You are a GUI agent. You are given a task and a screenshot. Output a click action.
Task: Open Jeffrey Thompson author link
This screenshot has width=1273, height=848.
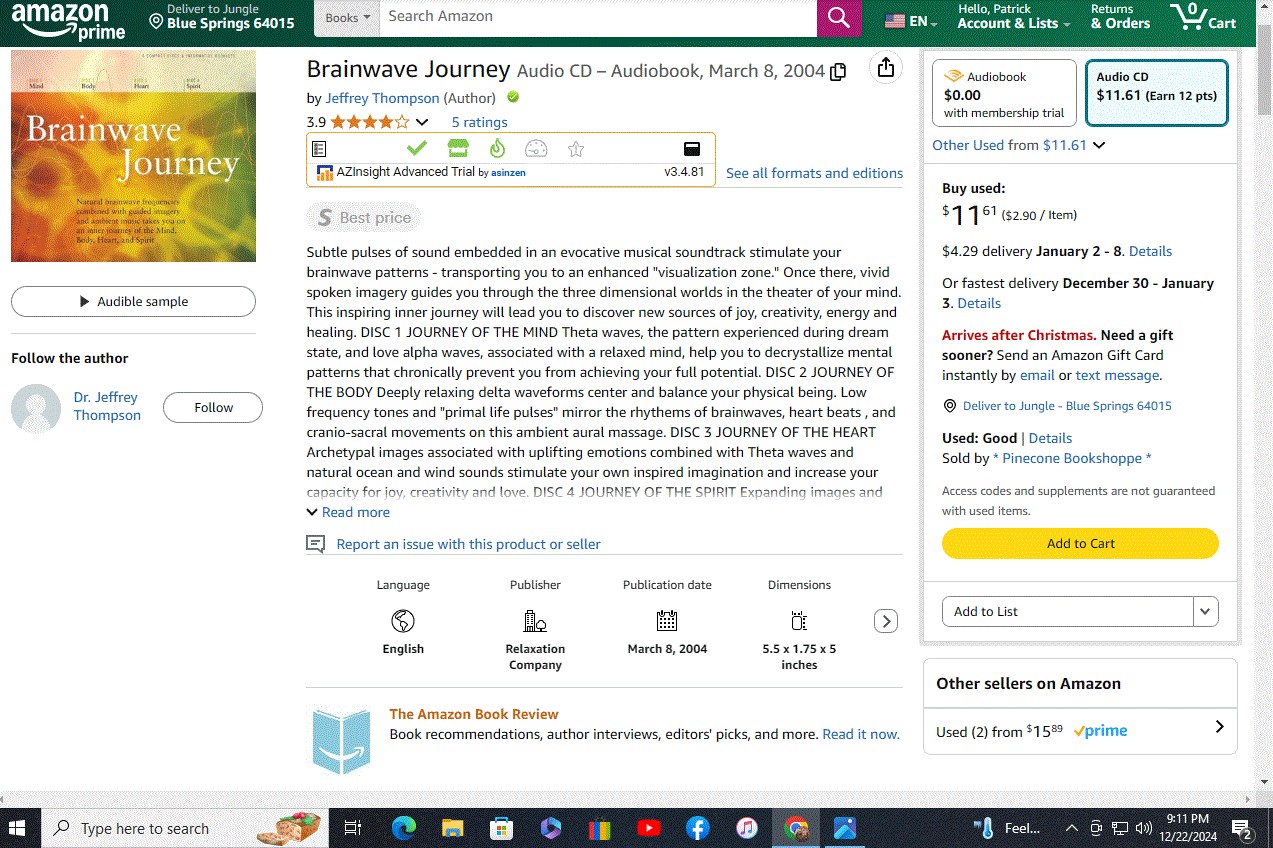382,98
